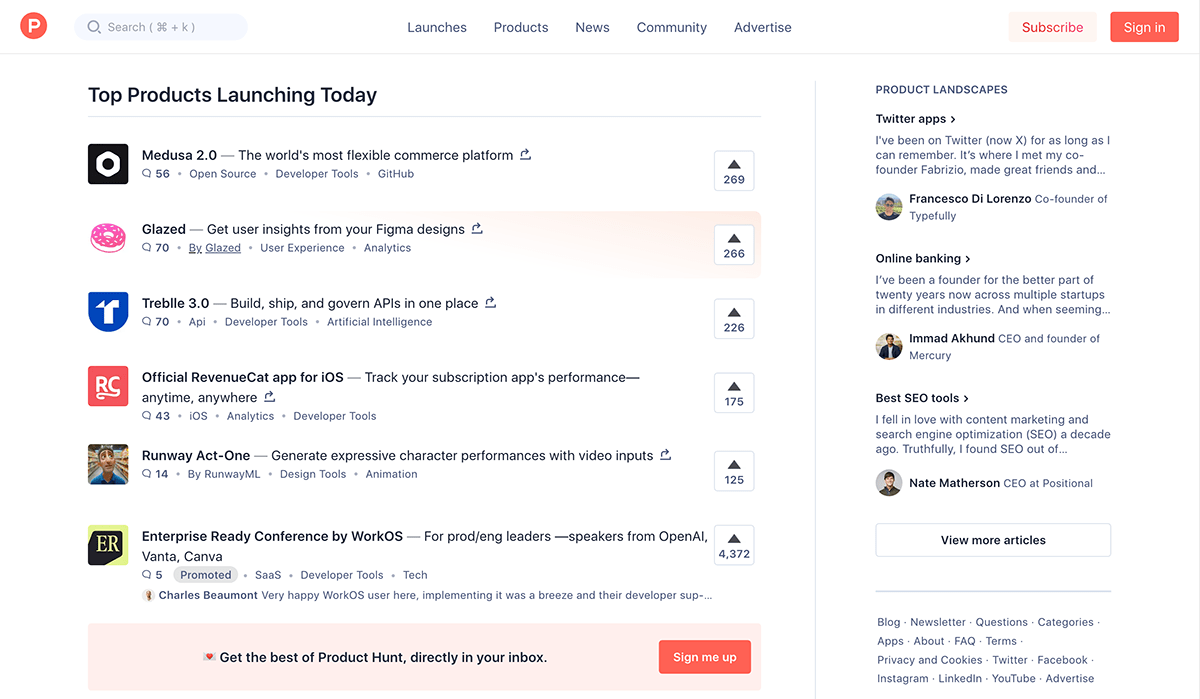Expand the Online banking article
The width and height of the screenshot is (1200, 699).
(x=923, y=258)
